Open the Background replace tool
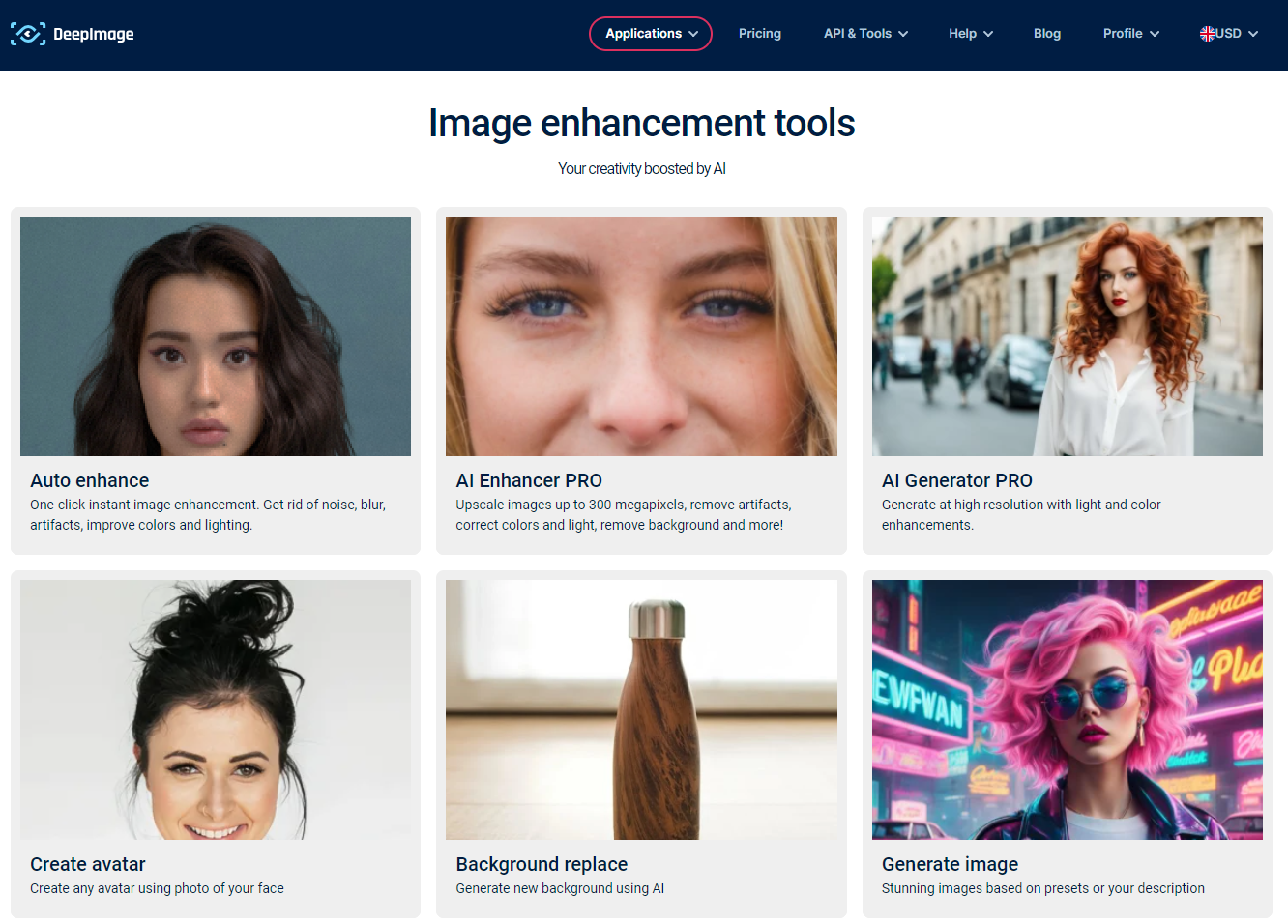Image resolution: width=1288 pixels, height=924 pixels. pos(542,864)
